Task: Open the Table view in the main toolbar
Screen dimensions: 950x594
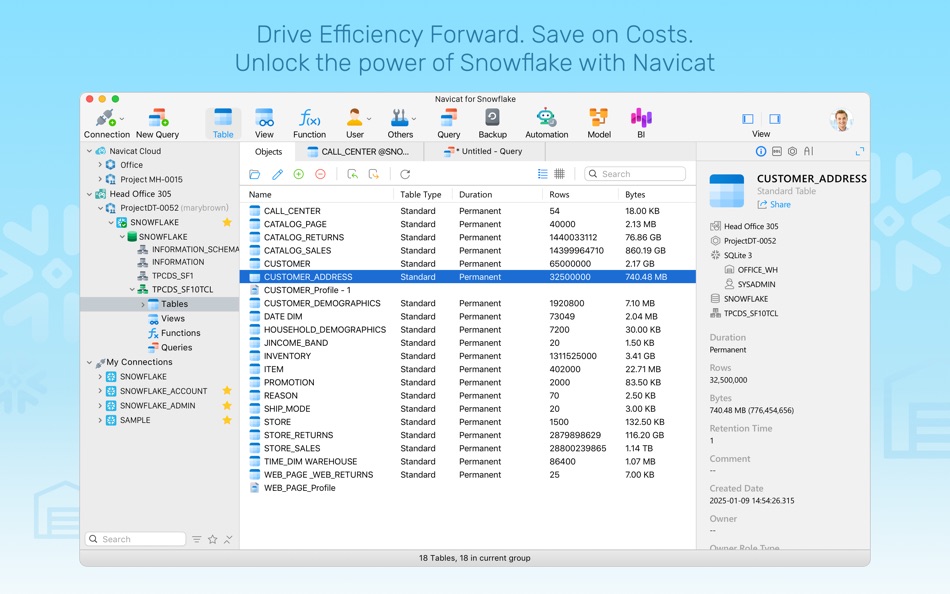Action: [222, 120]
